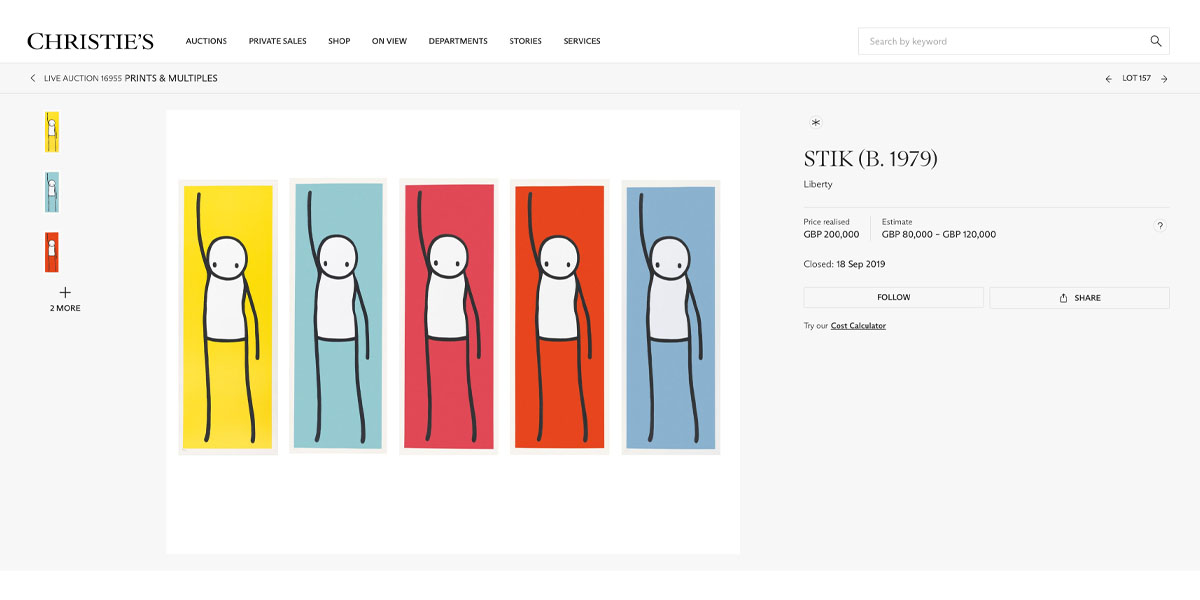Click the Search by keyword field
Screen dimensions: 1200x600
click(x=1000, y=41)
